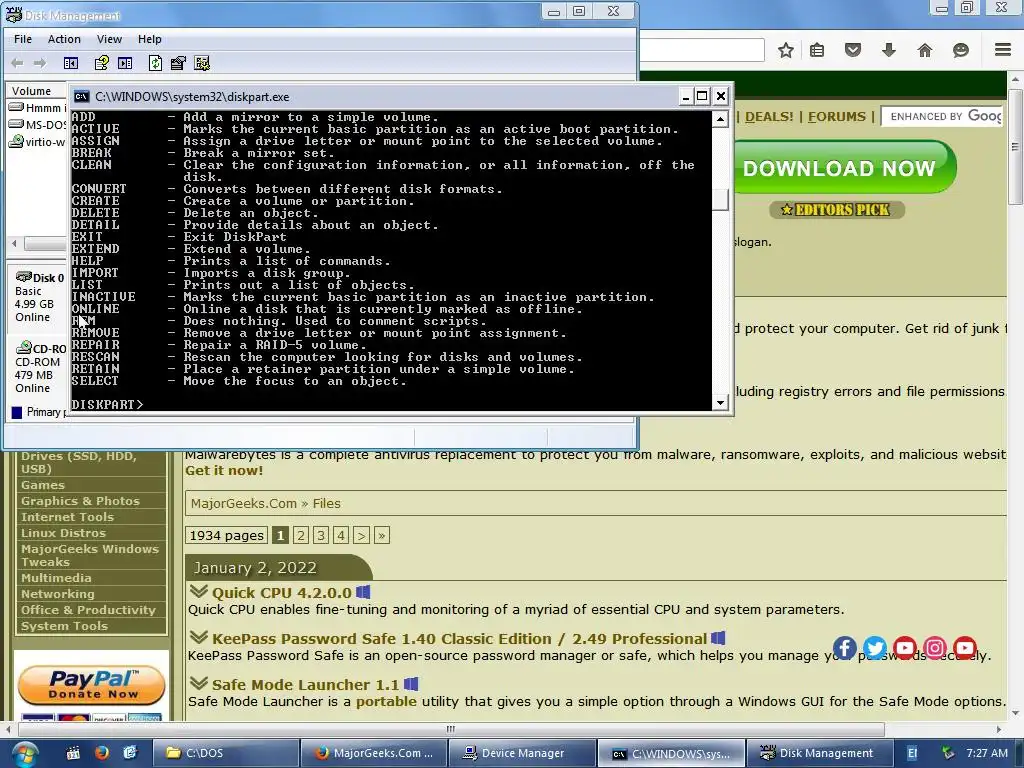This screenshot has width=1024, height=768.
Task: Open System Tools sidebar category
Action: tap(64, 626)
